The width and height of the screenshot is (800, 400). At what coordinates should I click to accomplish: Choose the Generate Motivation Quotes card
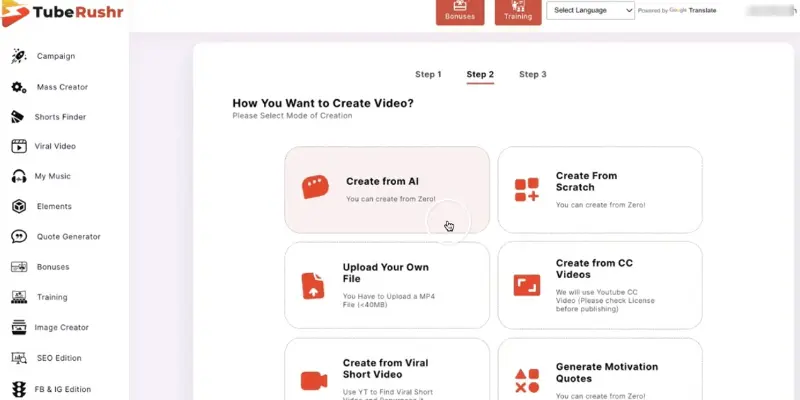tap(600, 369)
